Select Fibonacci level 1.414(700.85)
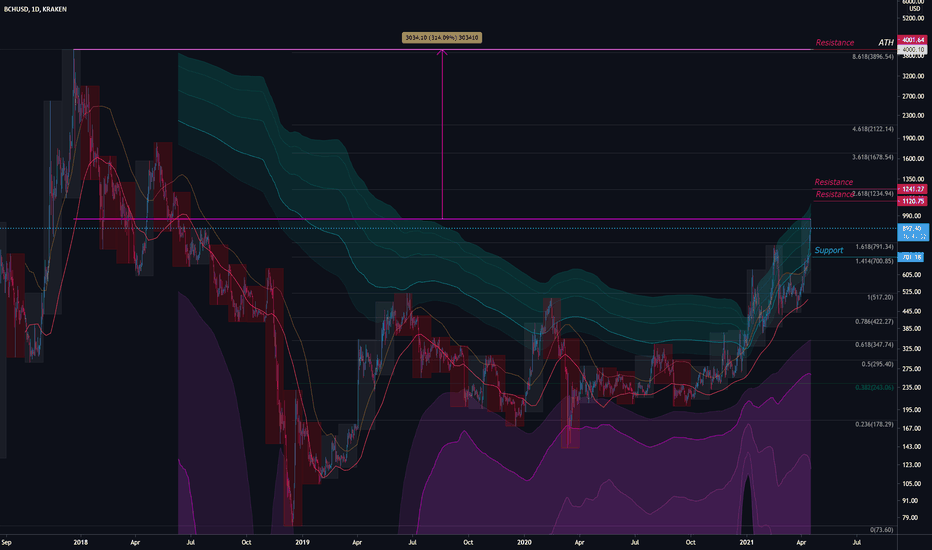932x550 pixels. tap(874, 260)
